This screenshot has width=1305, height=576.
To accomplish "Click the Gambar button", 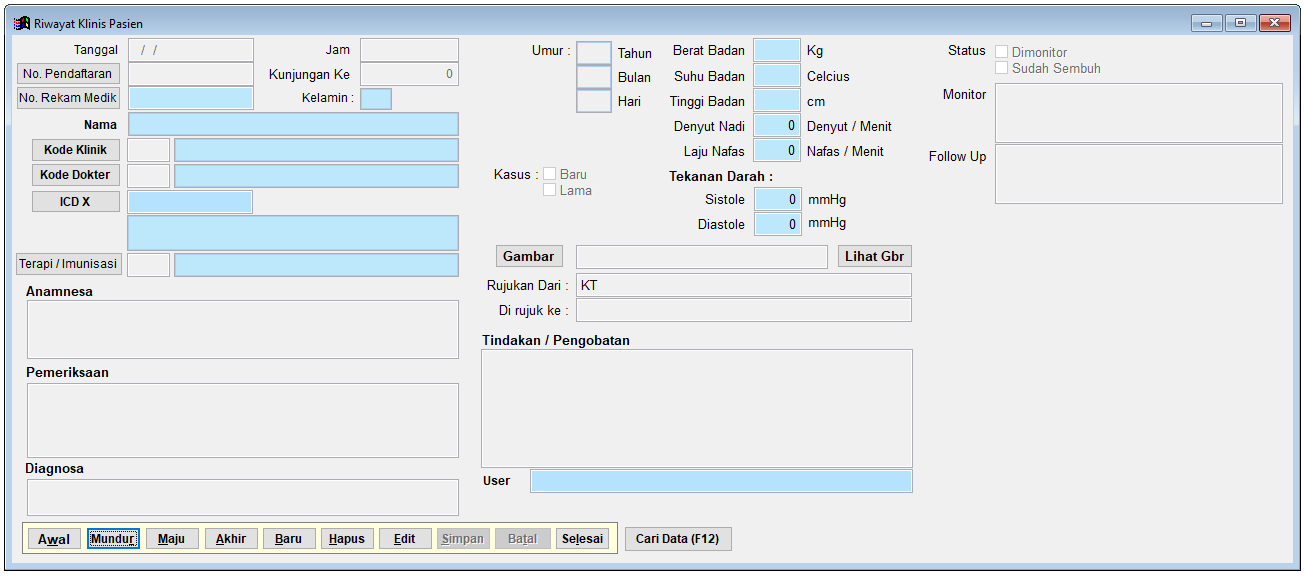I will (529, 257).
